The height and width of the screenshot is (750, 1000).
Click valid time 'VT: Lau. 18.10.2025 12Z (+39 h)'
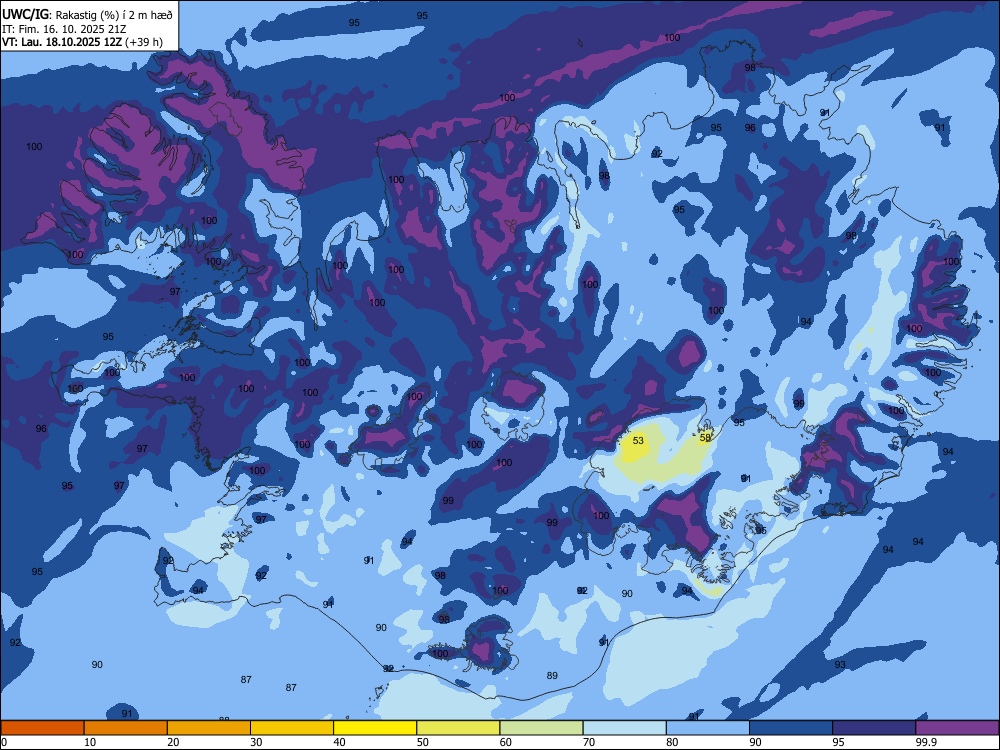click(x=82, y=42)
